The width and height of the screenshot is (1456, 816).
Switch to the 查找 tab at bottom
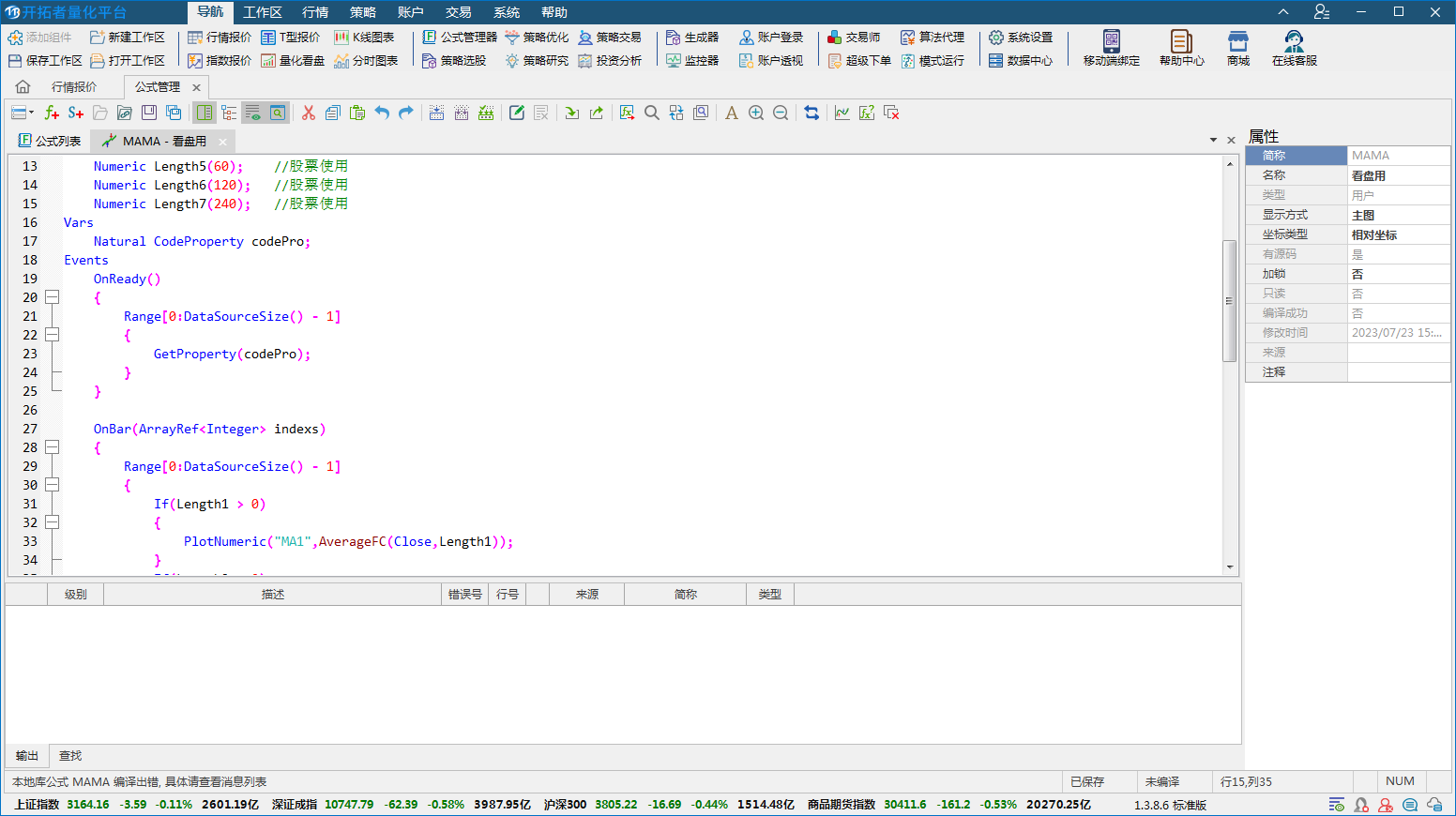tap(70, 756)
